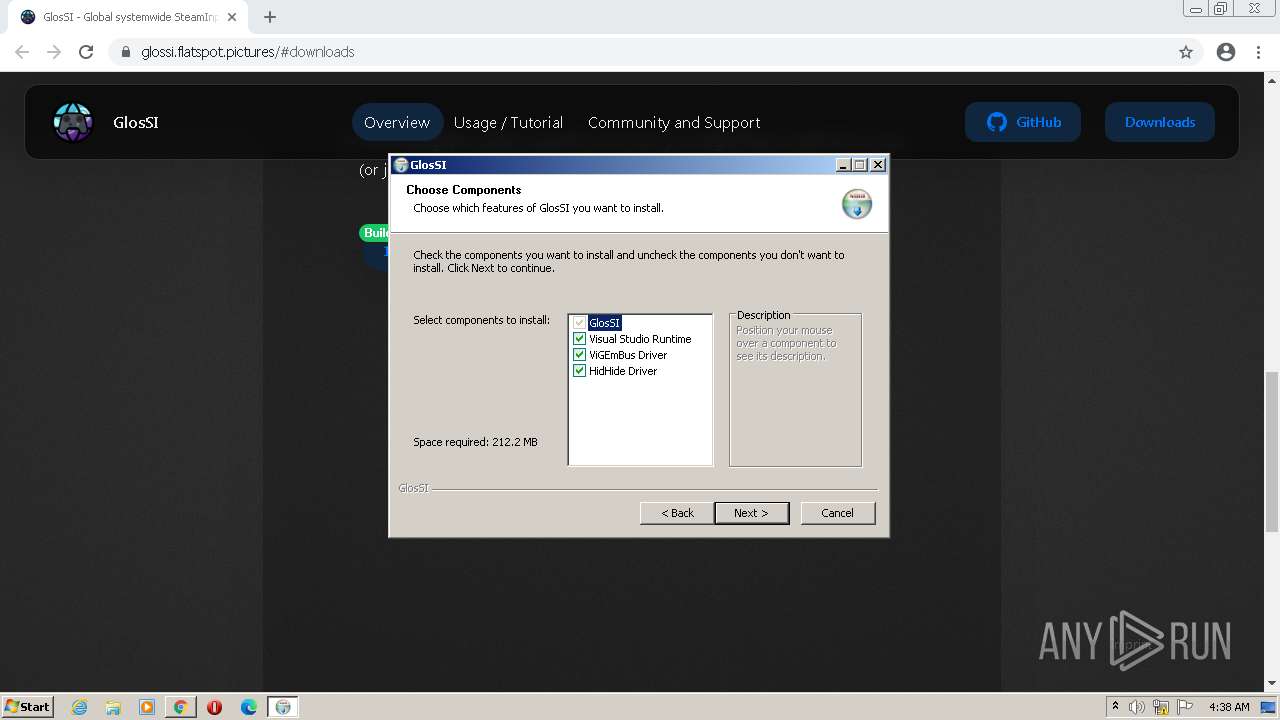Open the GitHub link in page header

(1023, 122)
